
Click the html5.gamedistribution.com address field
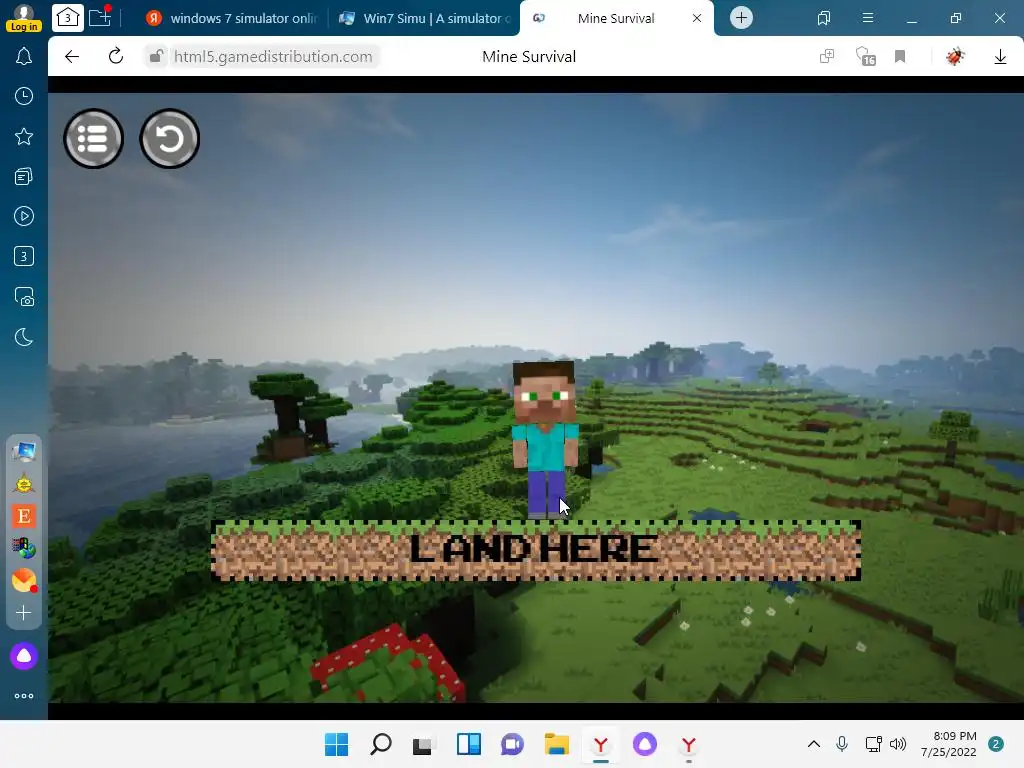coord(273,57)
